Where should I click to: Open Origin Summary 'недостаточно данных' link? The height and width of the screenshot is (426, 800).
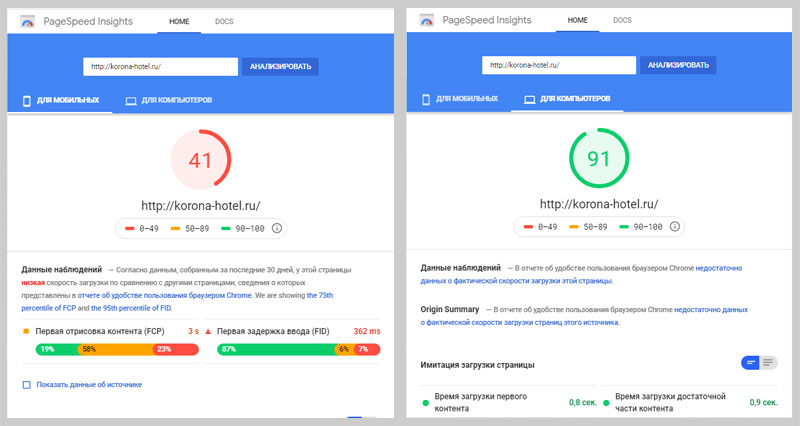click(584, 316)
